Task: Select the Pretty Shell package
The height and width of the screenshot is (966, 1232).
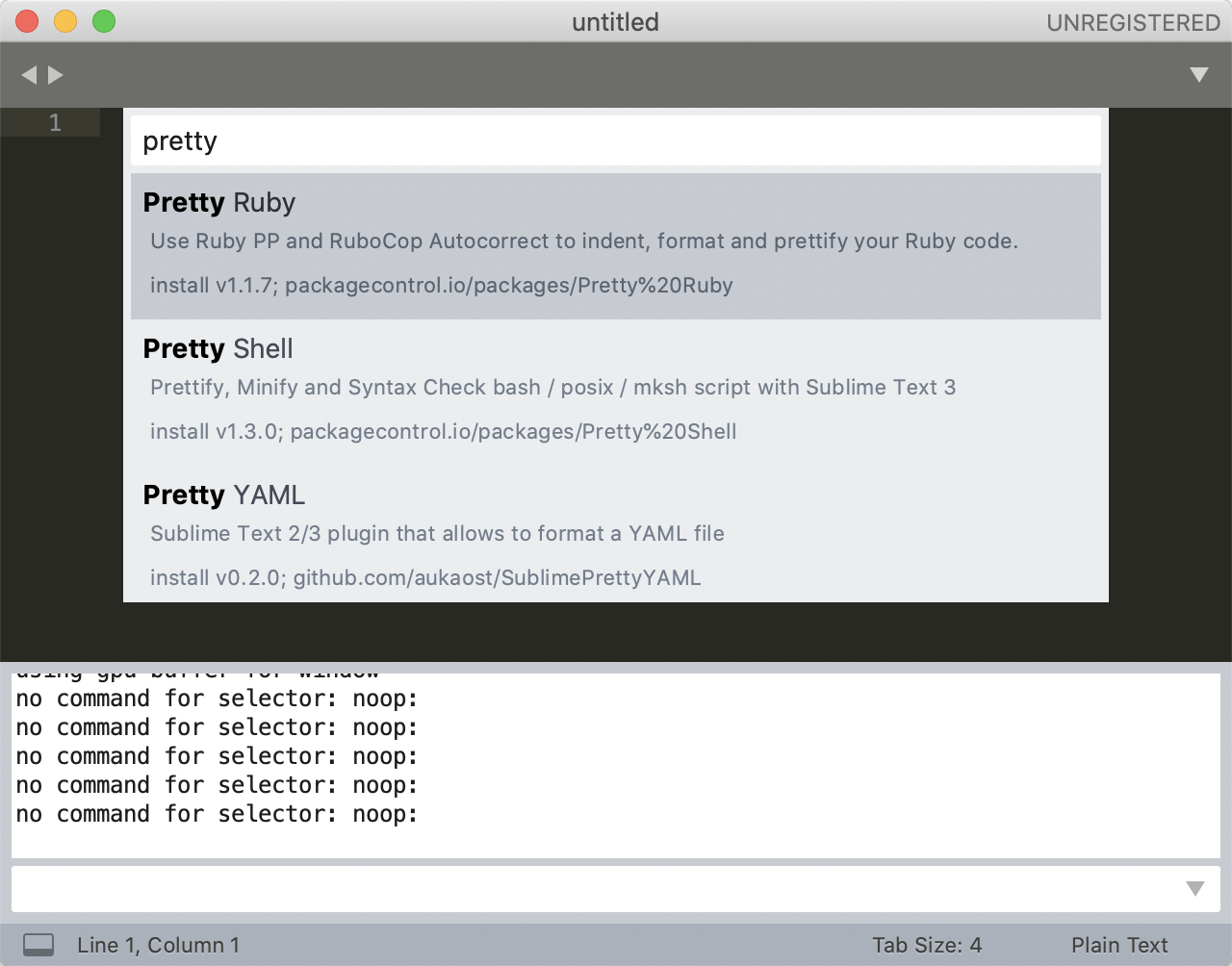Action: [616, 393]
